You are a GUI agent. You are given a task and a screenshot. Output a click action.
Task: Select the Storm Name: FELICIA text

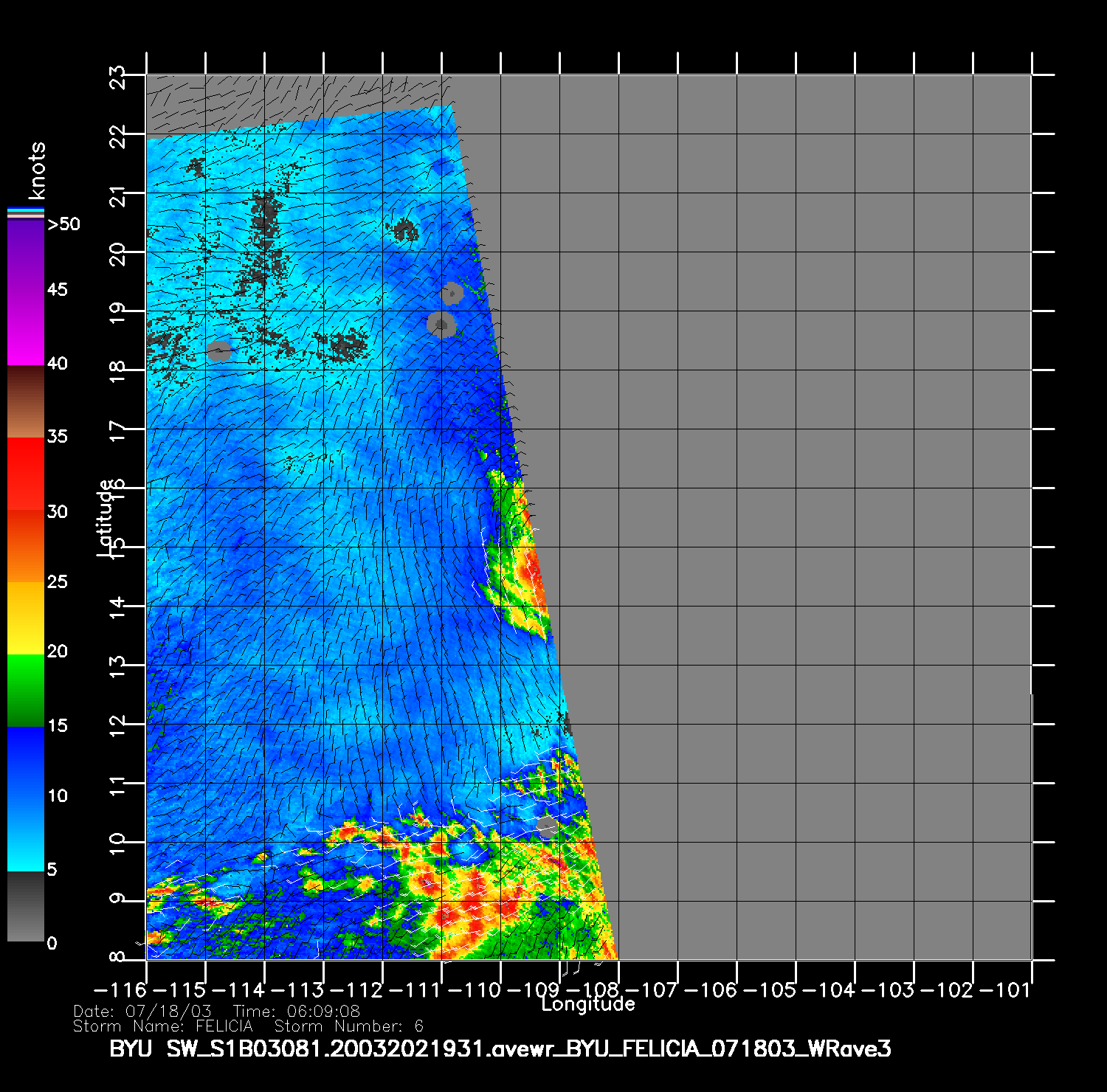pos(163,1026)
